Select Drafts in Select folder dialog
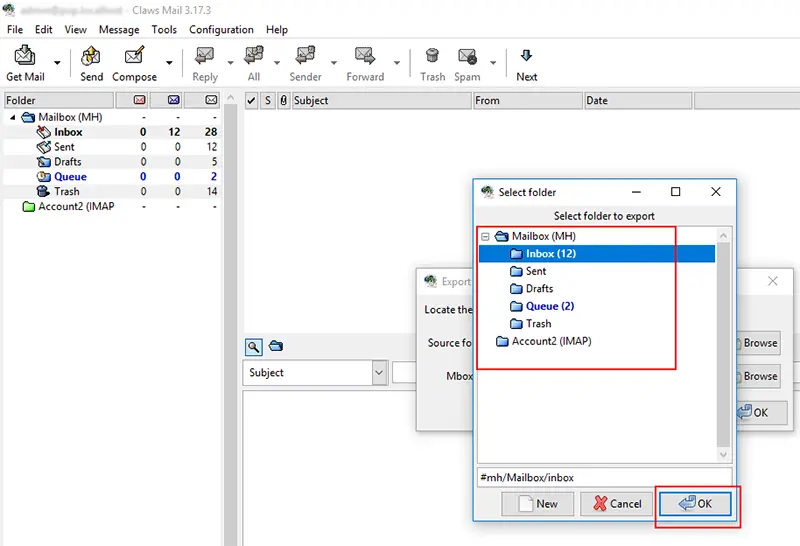800x546 pixels. [x=539, y=288]
